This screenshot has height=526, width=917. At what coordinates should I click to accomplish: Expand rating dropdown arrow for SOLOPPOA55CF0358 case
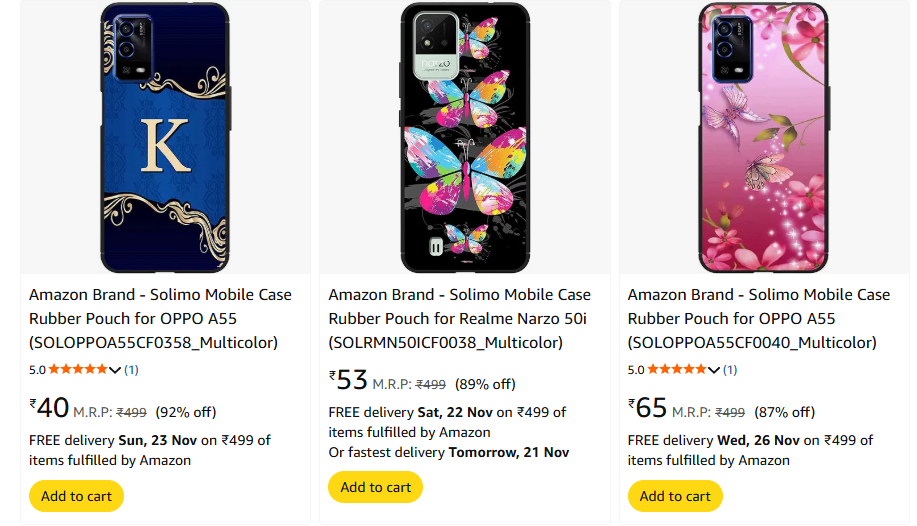coord(115,370)
